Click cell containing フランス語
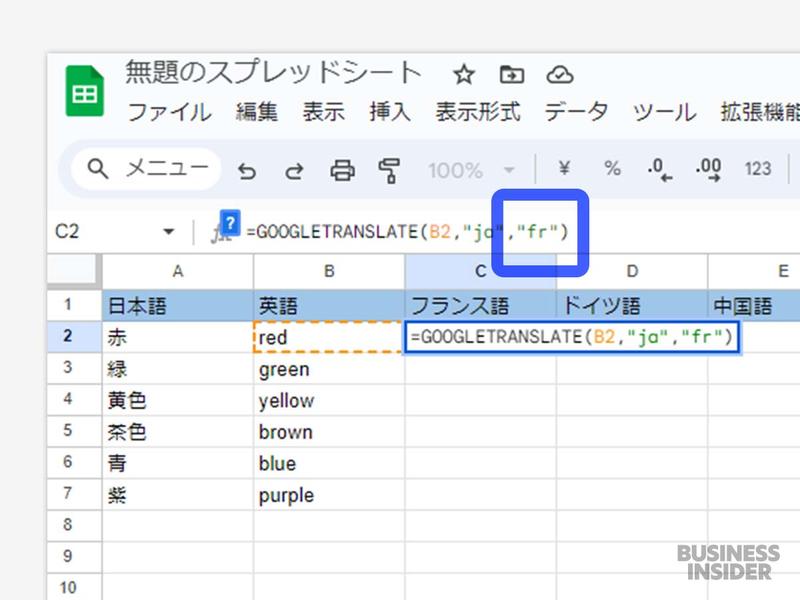Screen dimensions: 800x600 (x=481, y=306)
